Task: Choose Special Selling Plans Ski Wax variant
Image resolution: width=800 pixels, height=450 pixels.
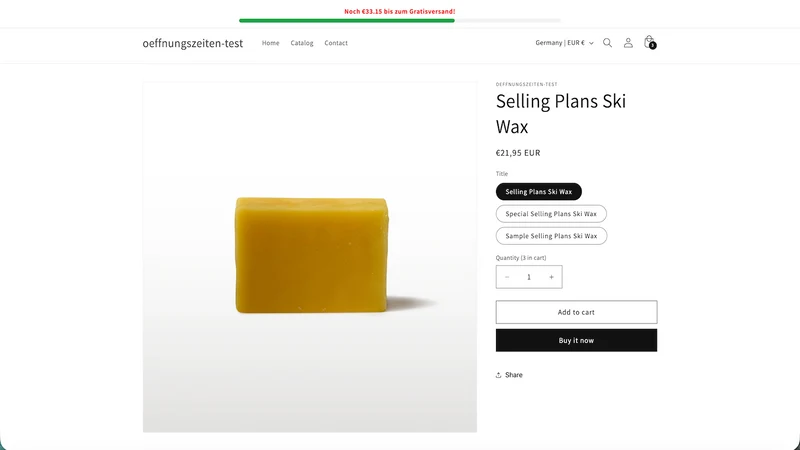Action: click(551, 214)
